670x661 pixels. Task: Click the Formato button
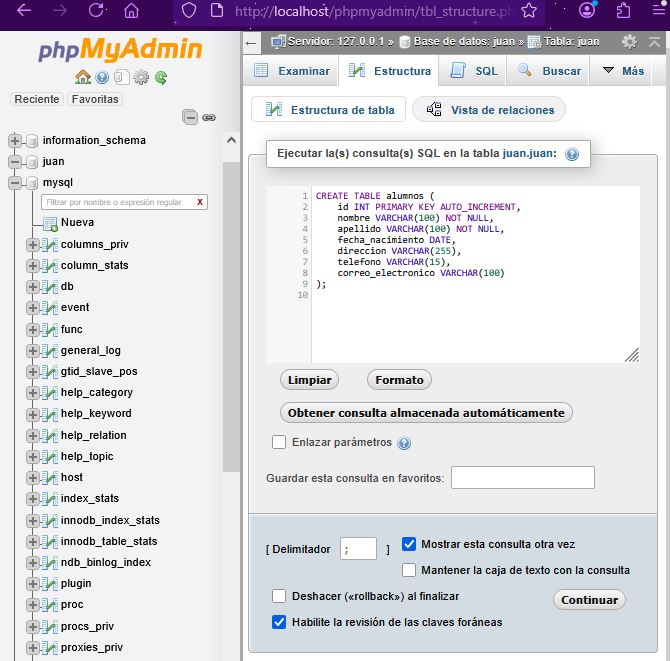pos(399,380)
